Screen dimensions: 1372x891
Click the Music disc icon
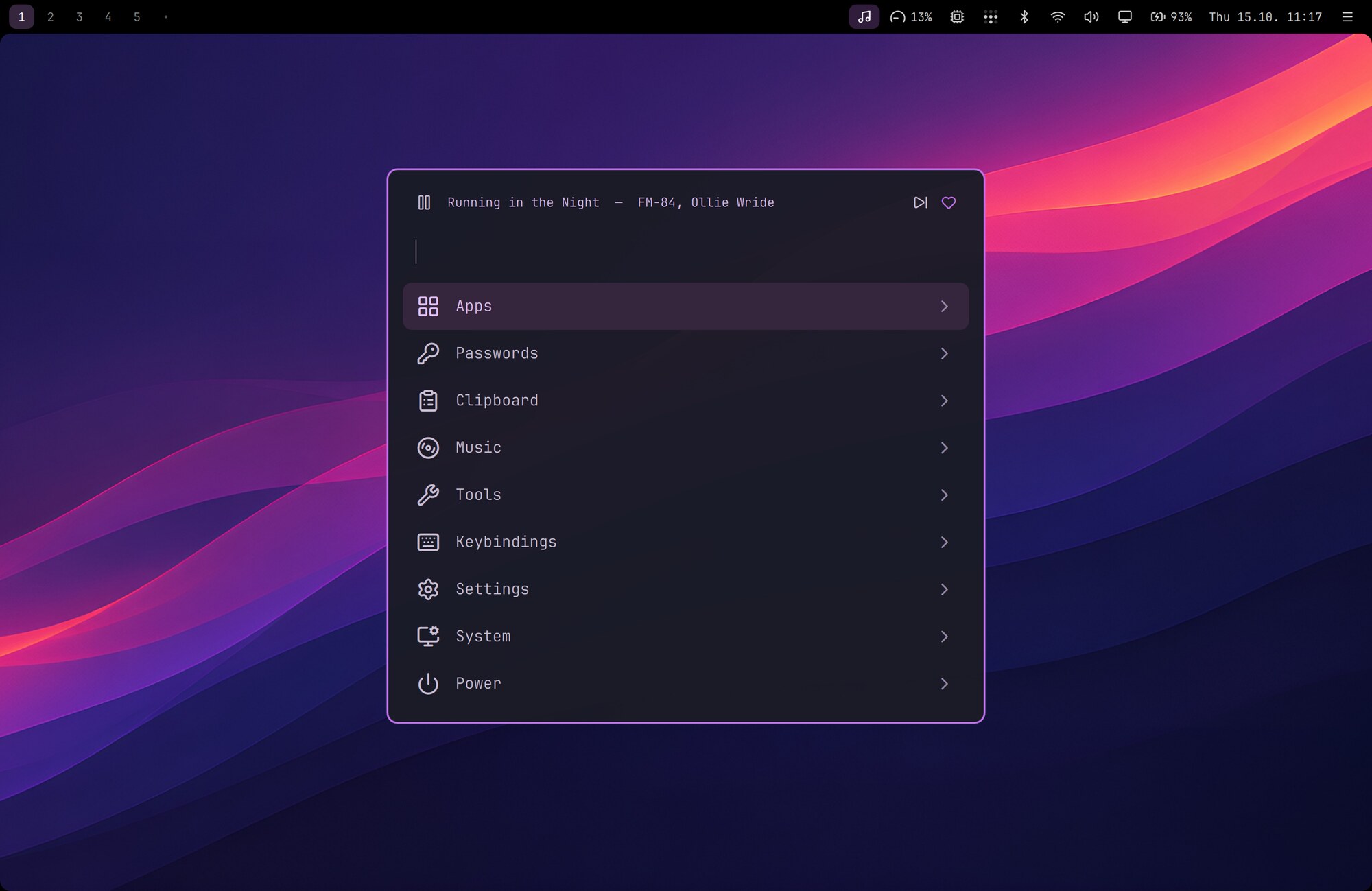428,448
